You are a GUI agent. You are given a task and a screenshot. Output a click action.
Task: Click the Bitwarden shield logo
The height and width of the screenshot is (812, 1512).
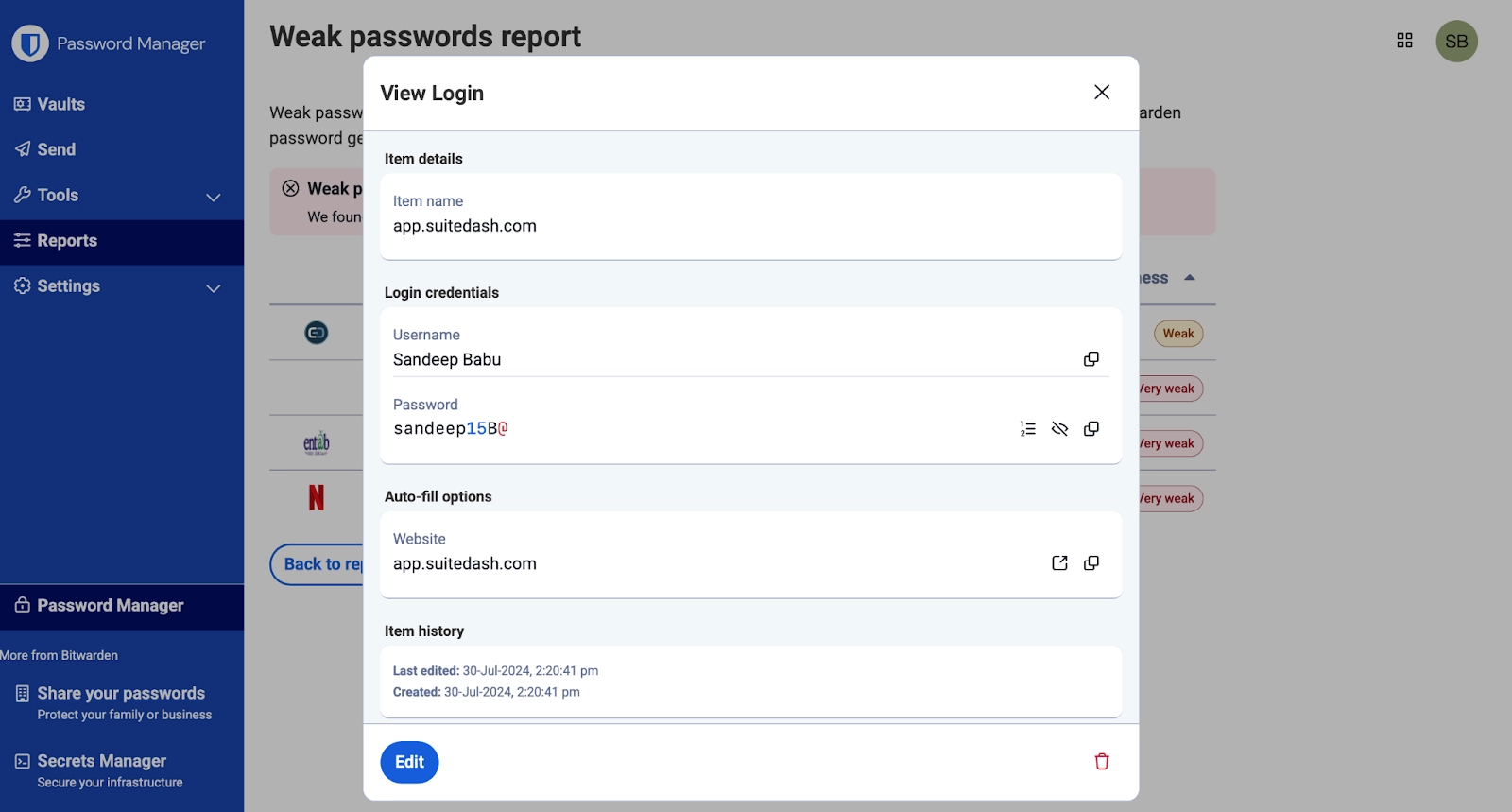coord(30,43)
